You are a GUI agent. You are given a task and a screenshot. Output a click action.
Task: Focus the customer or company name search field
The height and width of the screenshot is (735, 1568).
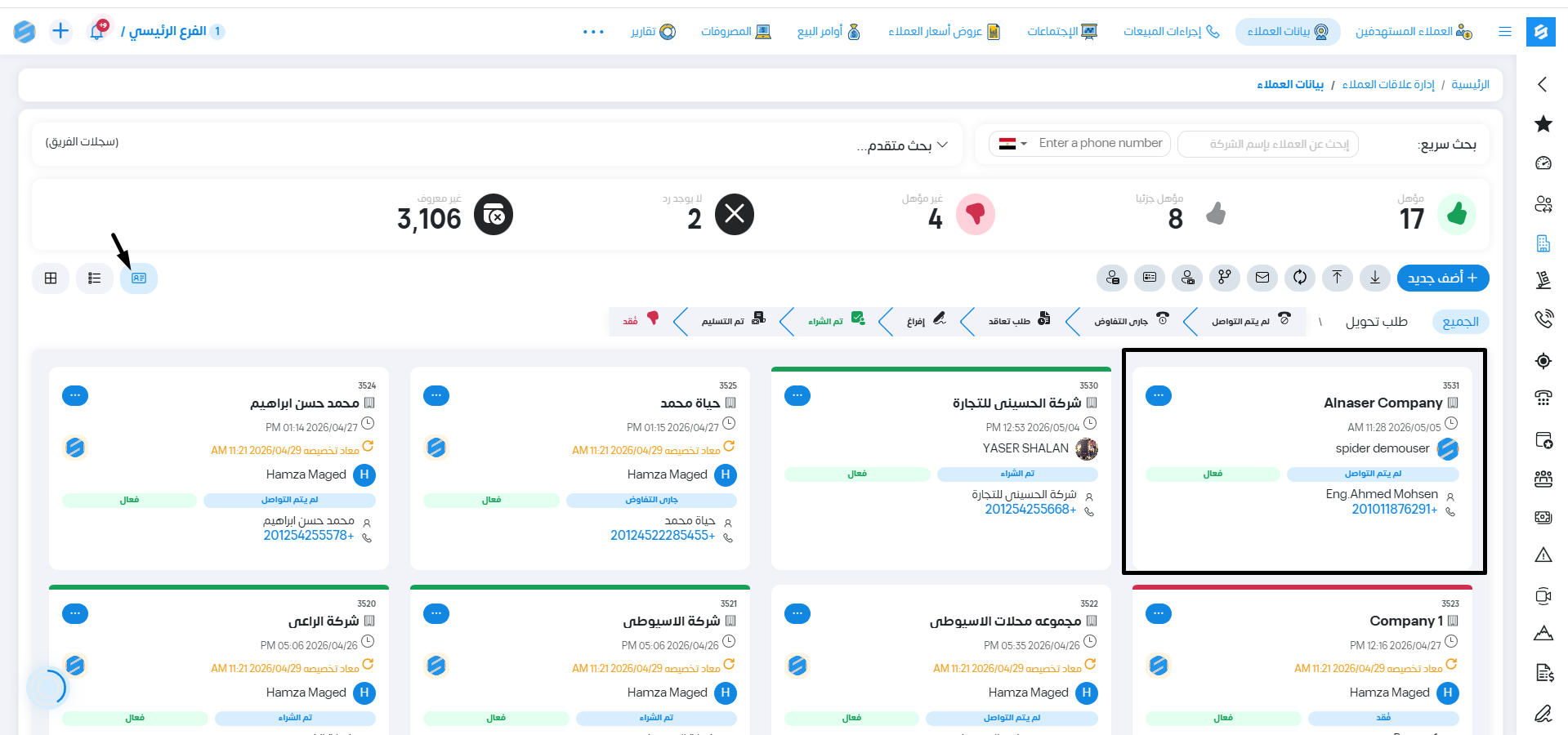[1268, 144]
